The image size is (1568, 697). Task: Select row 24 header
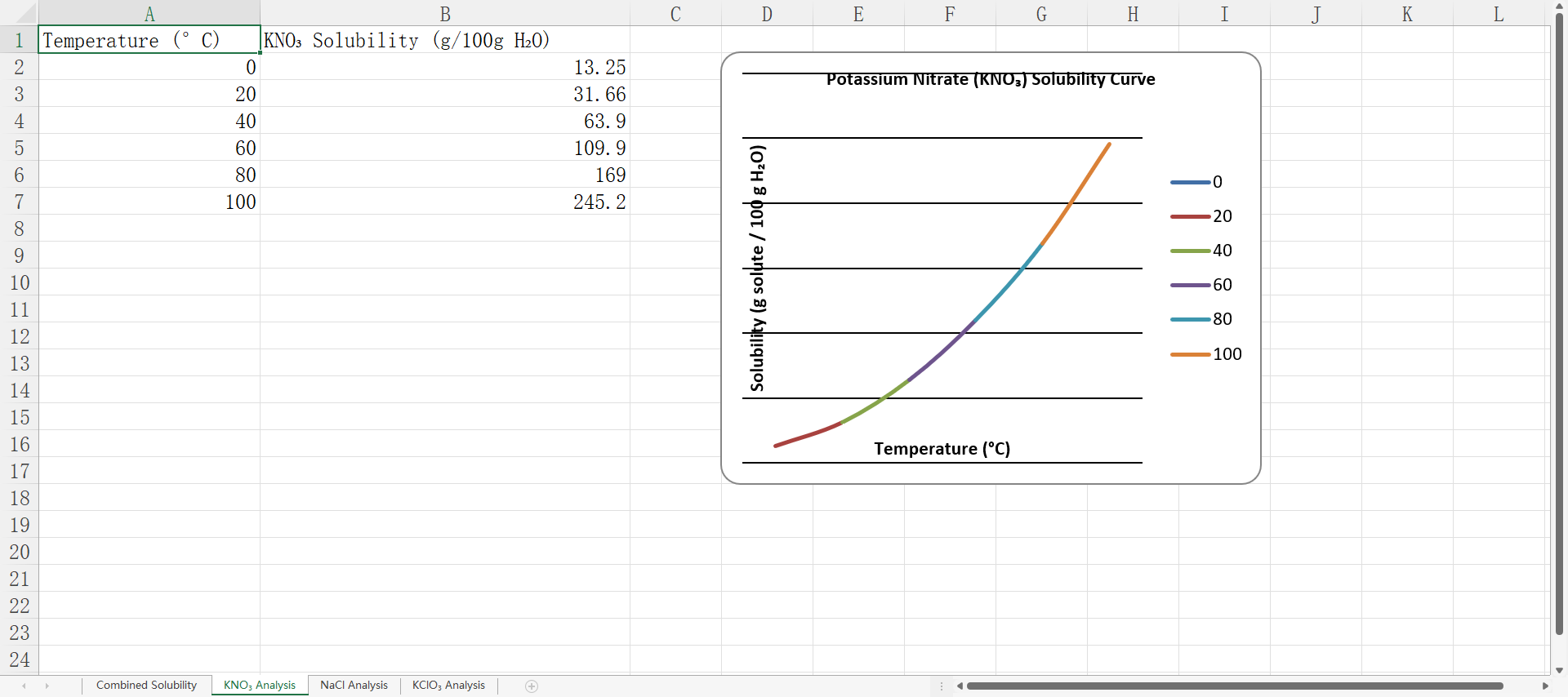tap(19, 659)
